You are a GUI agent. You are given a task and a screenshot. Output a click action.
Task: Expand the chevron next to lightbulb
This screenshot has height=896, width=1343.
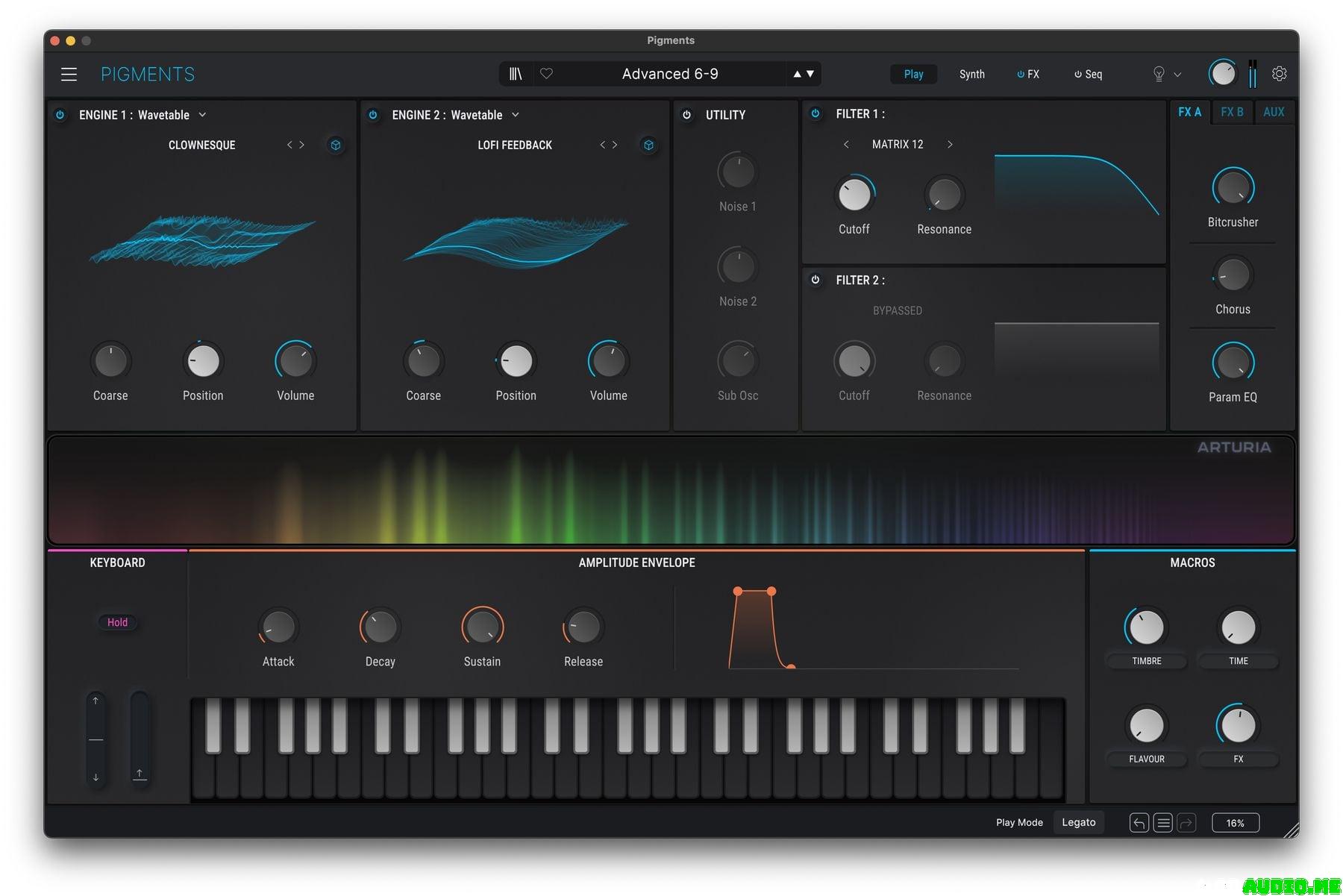(1177, 75)
